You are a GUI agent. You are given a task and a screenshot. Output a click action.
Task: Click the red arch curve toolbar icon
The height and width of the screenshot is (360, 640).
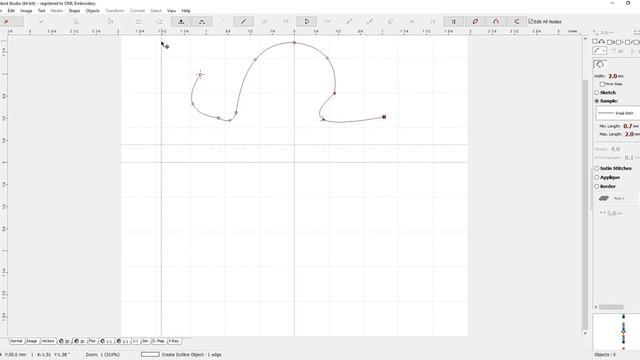tap(496, 22)
